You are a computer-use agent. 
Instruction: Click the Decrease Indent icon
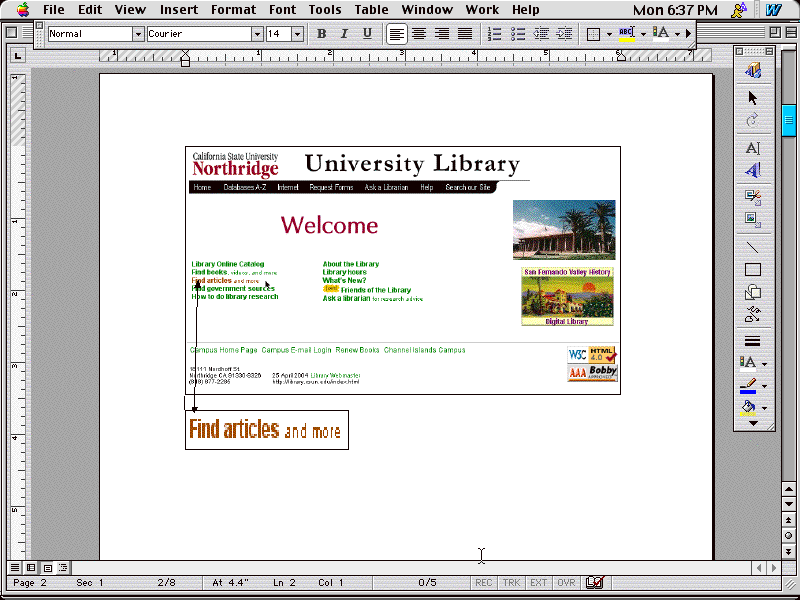541,34
